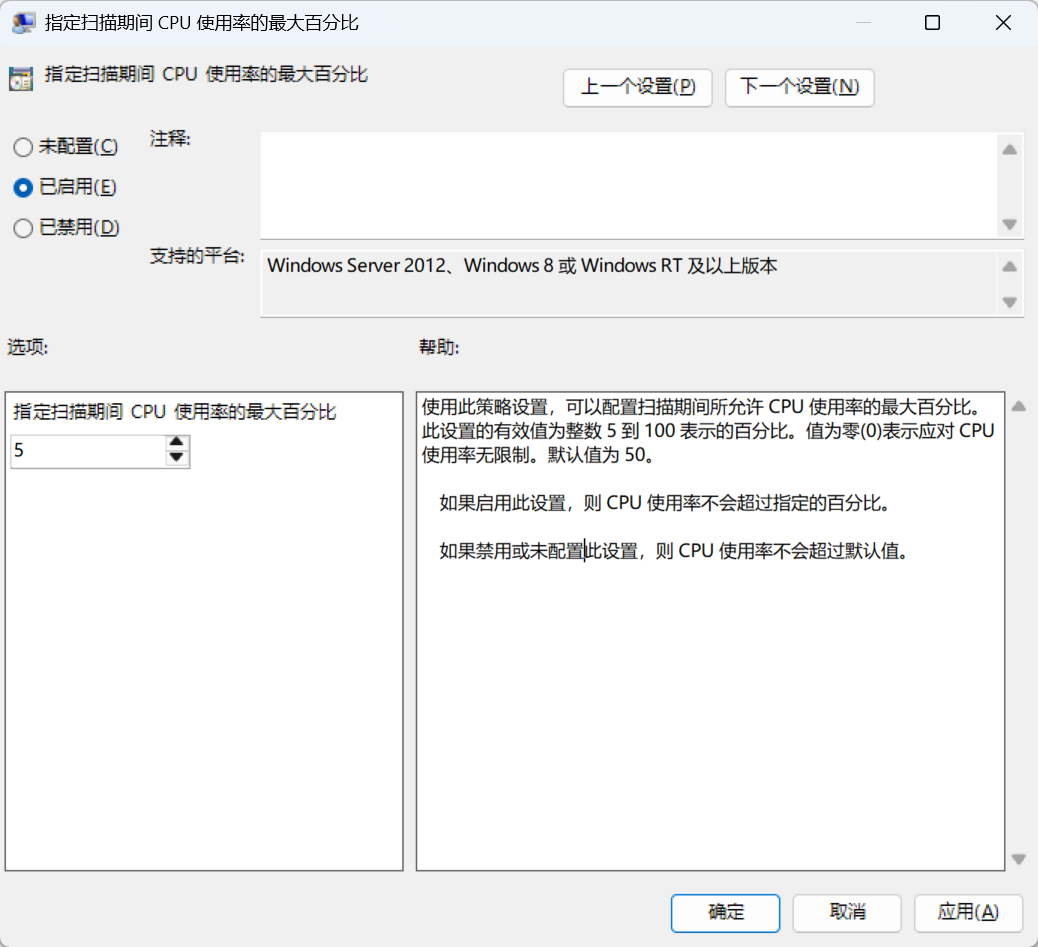Viewport: 1038px width, 947px height.
Task: Click the 应用(A) button
Action: click(x=968, y=913)
